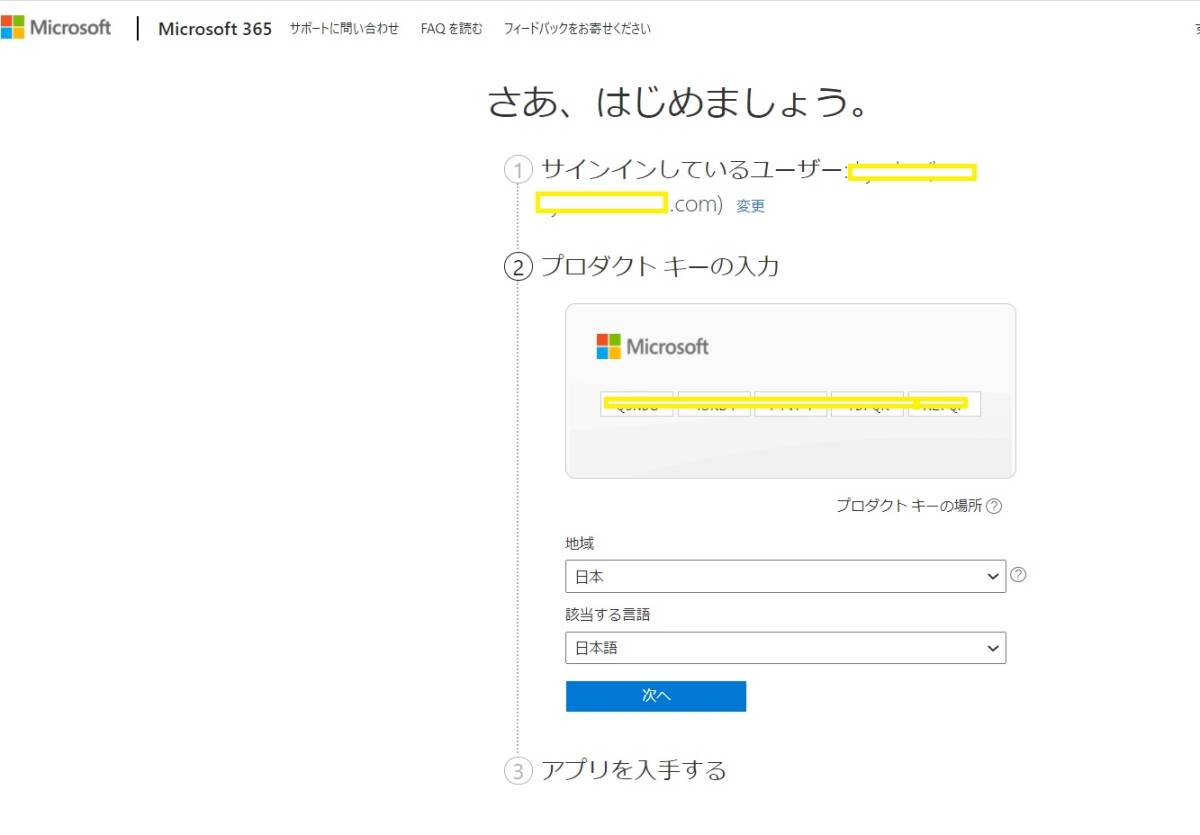Open サポートに問い合わせ link

point(344,29)
